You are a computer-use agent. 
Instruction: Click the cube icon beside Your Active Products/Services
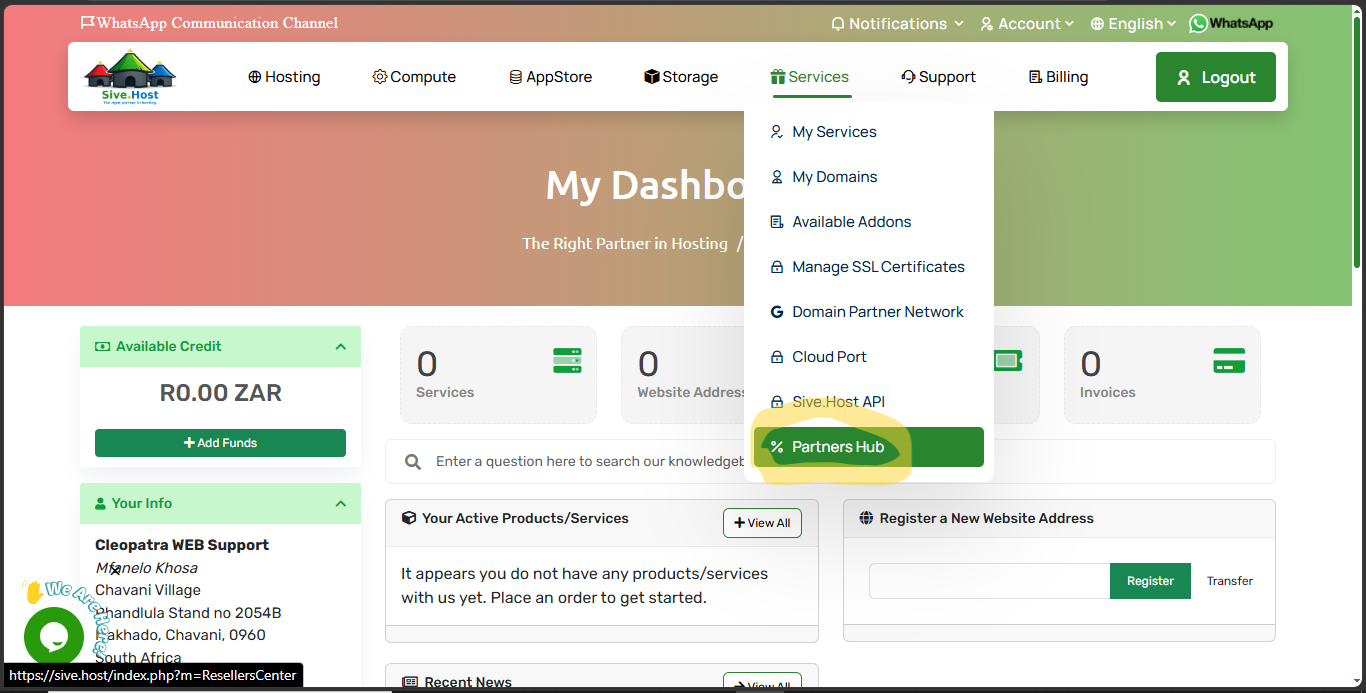[408, 518]
